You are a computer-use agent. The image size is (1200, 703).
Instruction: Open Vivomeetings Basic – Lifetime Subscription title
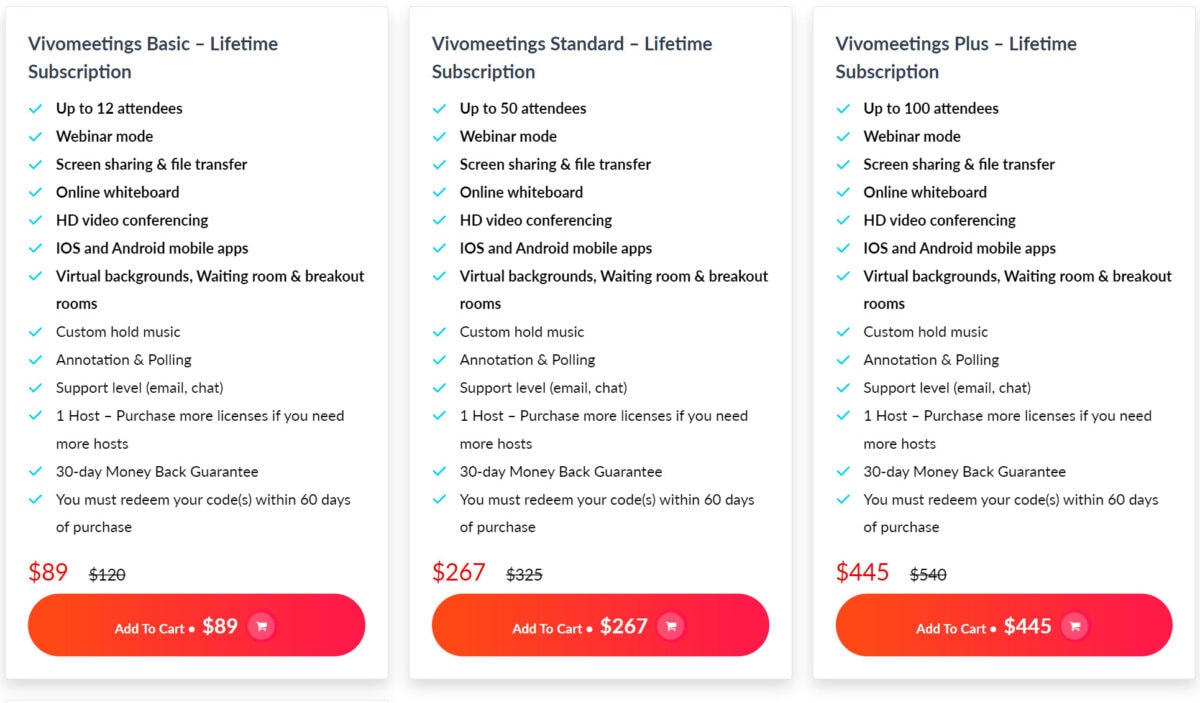(x=153, y=58)
